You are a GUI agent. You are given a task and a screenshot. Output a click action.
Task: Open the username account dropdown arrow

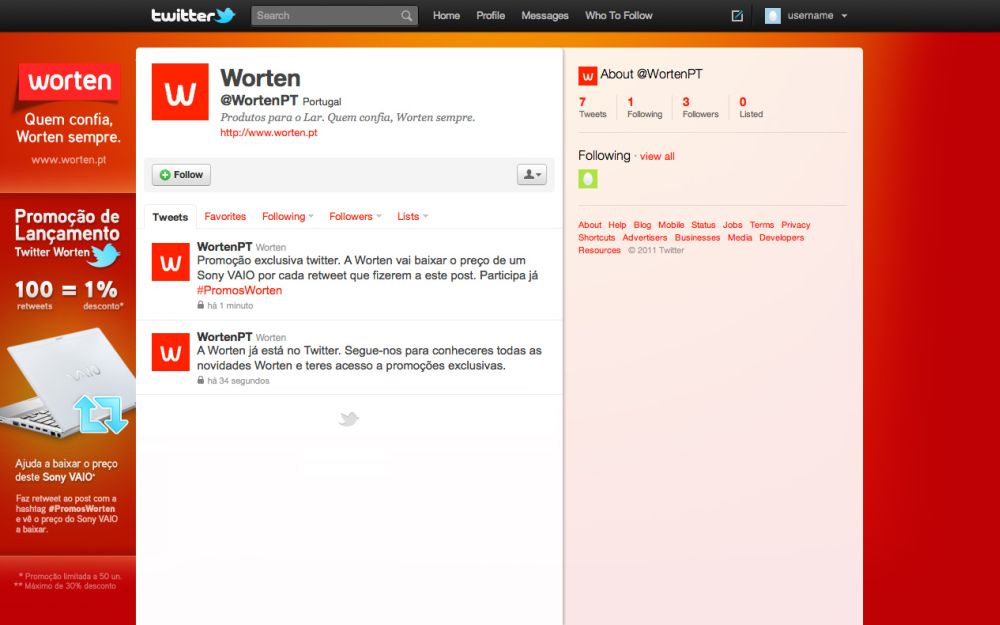(844, 16)
